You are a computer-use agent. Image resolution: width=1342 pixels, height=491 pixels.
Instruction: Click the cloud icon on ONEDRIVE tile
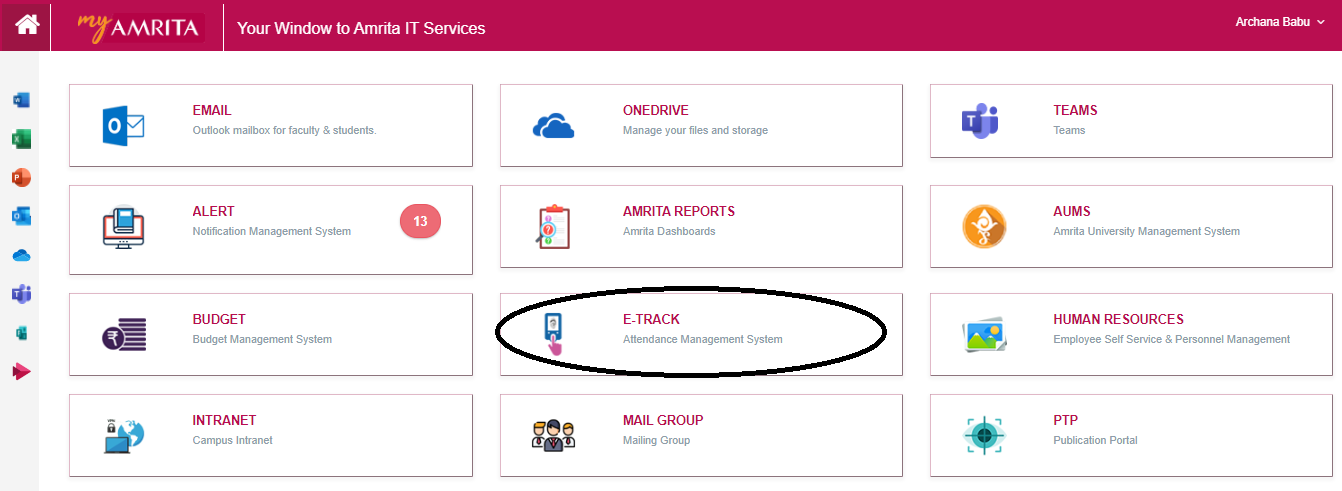pos(555,125)
